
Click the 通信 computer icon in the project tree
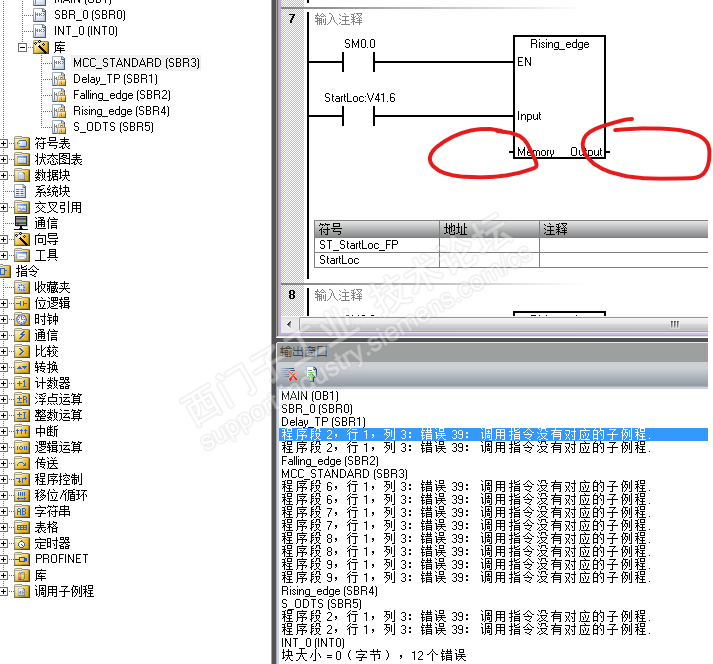tap(21, 223)
